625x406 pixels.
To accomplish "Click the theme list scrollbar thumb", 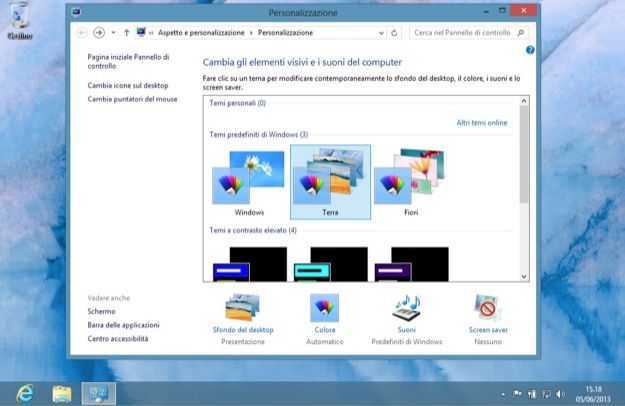I will click(x=524, y=154).
